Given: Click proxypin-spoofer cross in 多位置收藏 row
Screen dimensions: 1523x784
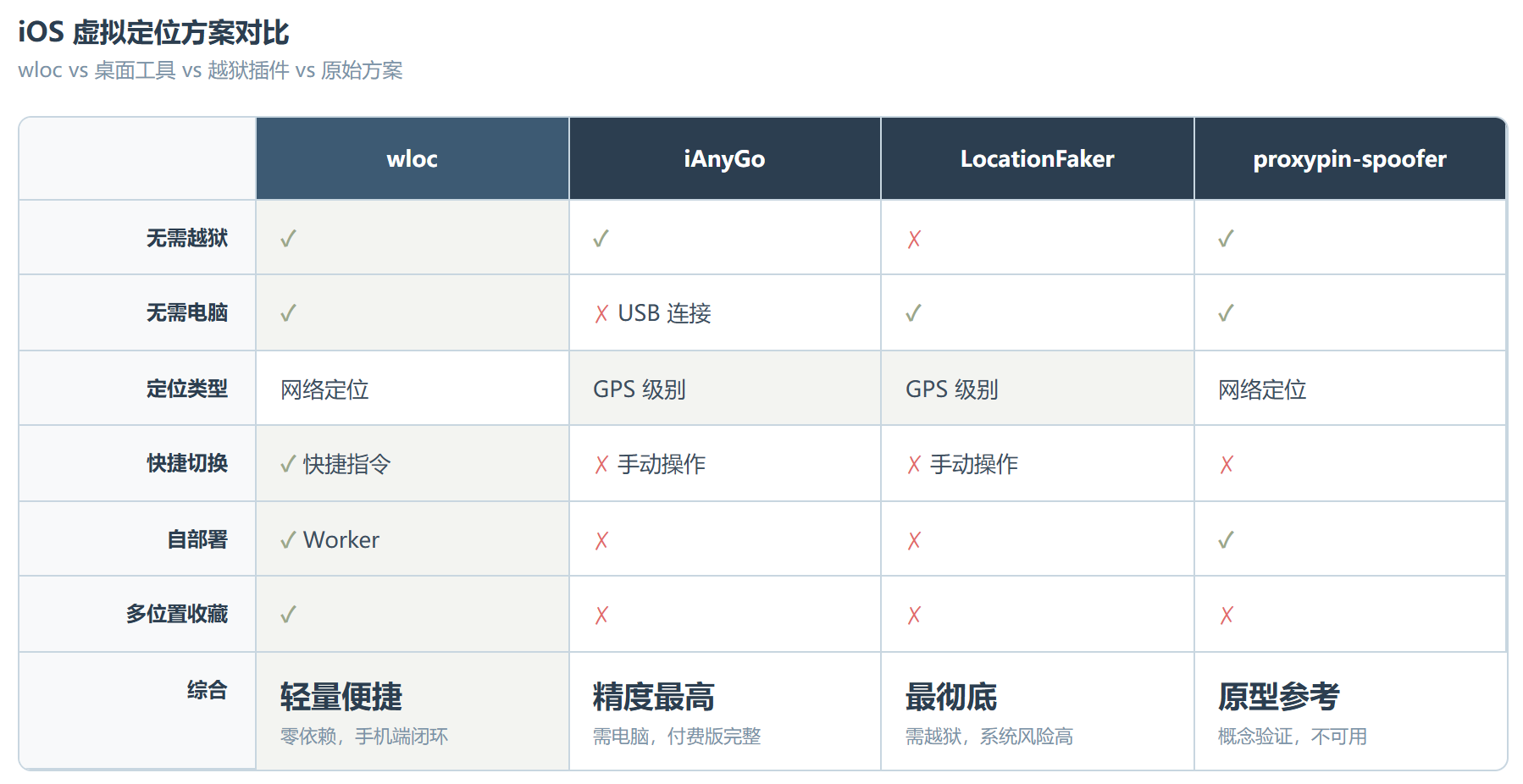Looking at the screenshot, I should pyautogui.click(x=1227, y=616).
